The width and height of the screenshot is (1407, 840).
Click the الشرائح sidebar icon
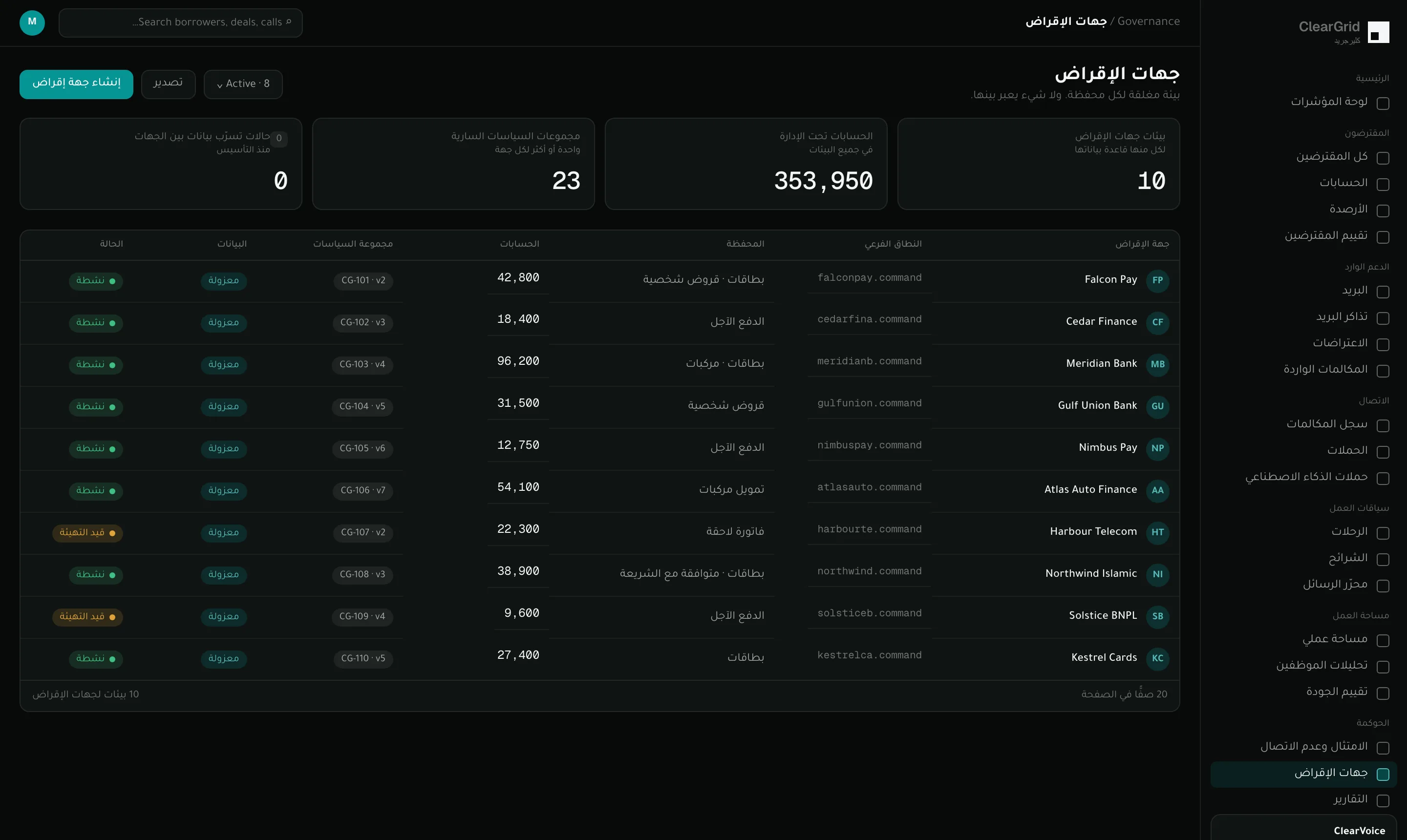point(1383,559)
